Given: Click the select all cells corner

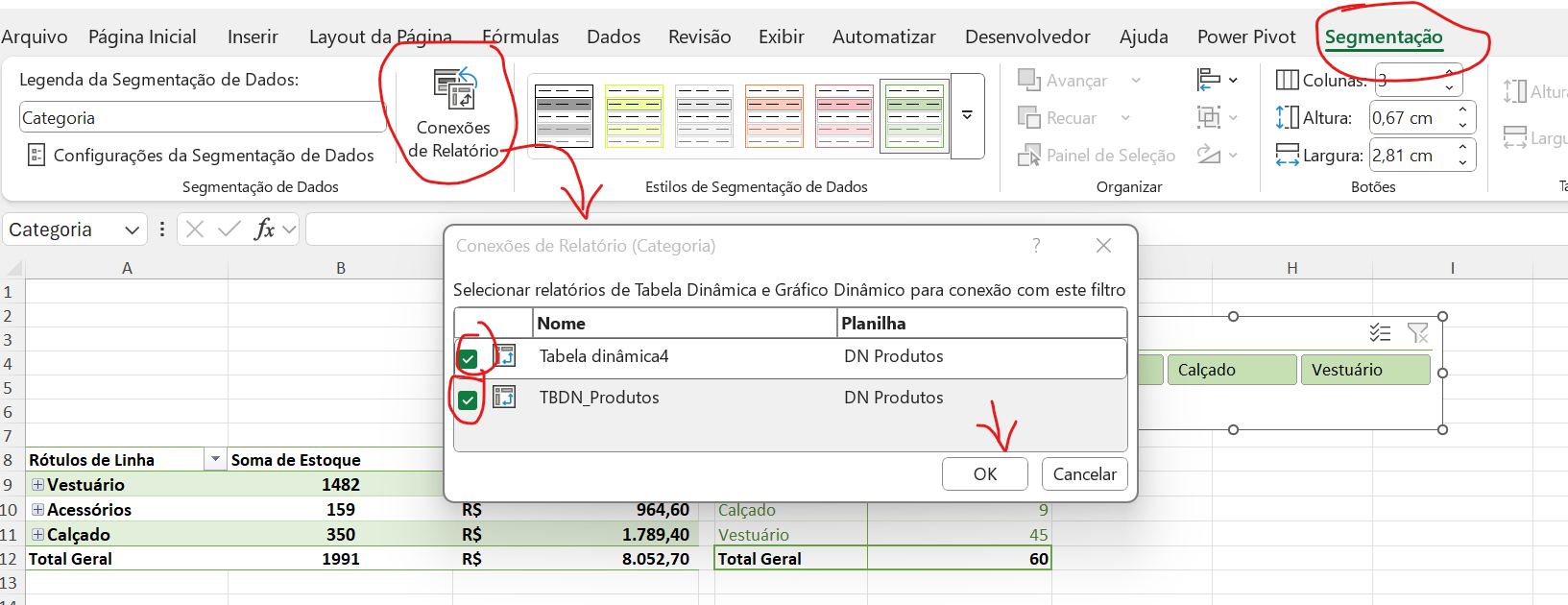Looking at the screenshot, I should pyautogui.click(x=13, y=268).
